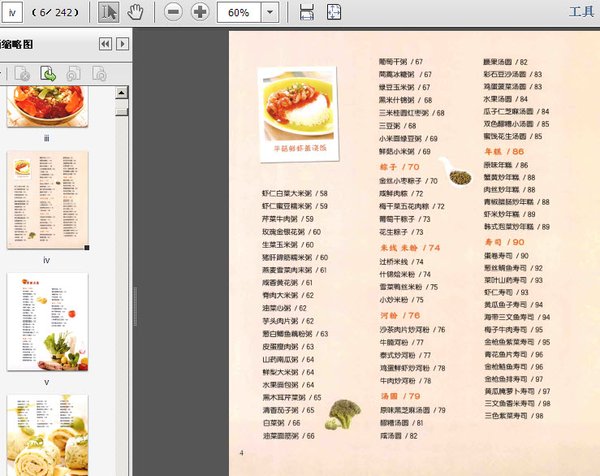The width and height of the screenshot is (600, 476).
Task: Activate the hand pan tool
Action: (136, 12)
